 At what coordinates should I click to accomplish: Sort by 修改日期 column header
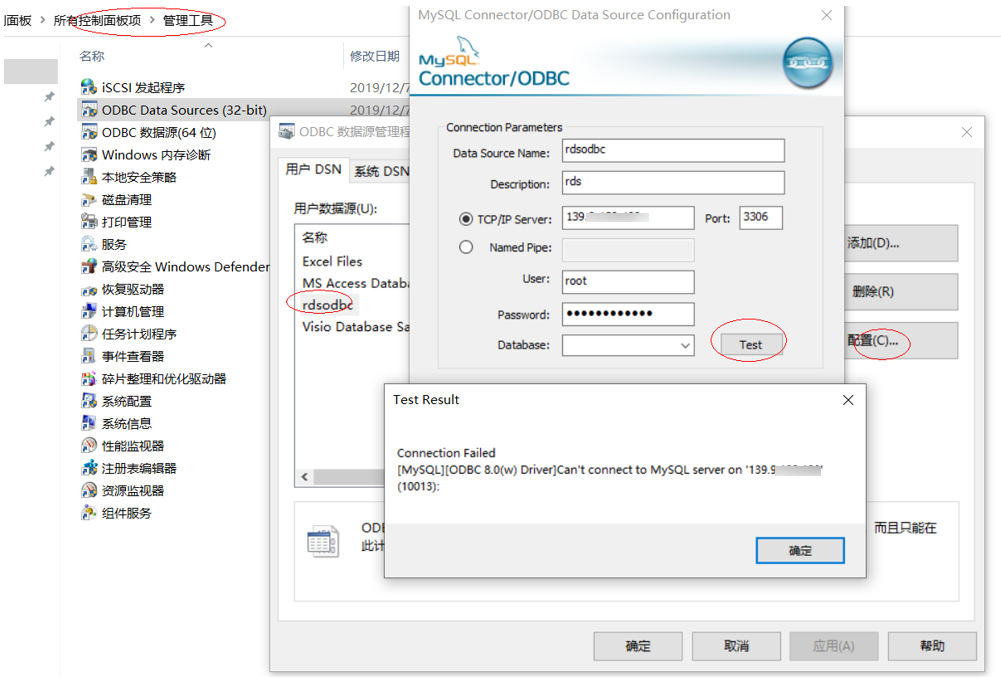(x=375, y=56)
